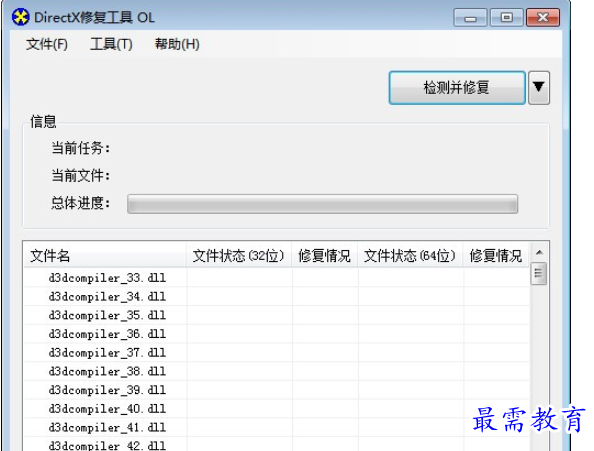Minimize the DirectX修复工具 window

pos(470,17)
